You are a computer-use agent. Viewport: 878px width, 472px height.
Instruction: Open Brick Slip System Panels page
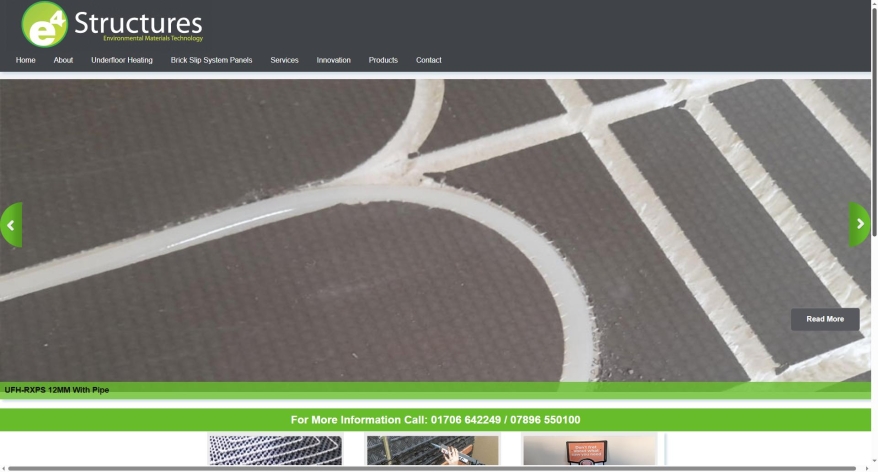point(211,60)
